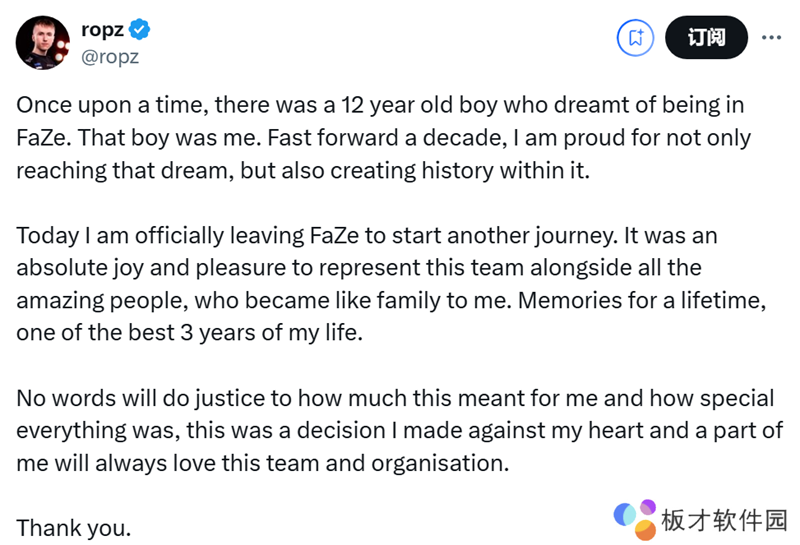Click the @ropz handle
This screenshot has height=545, width=800.
coord(110,56)
